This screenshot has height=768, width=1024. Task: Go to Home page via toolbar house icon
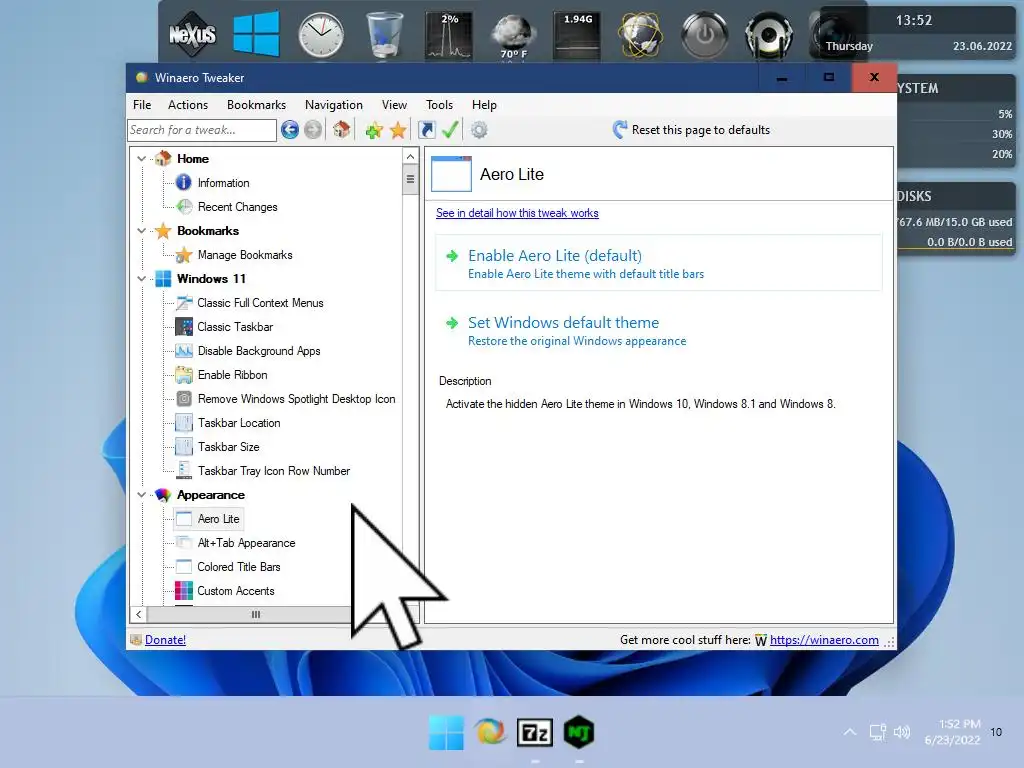point(342,130)
